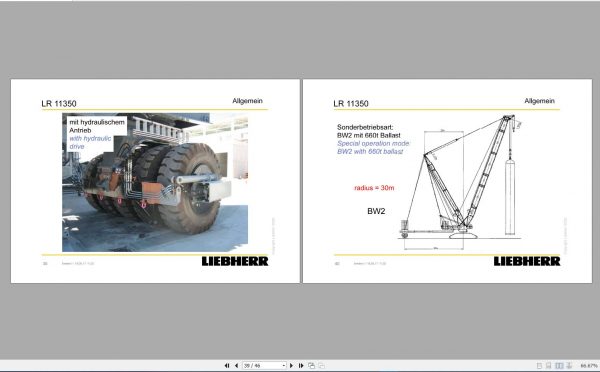This screenshot has height=372, width=600.
Task: Switch to continuous page layout
Action: pyautogui.click(x=548, y=366)
